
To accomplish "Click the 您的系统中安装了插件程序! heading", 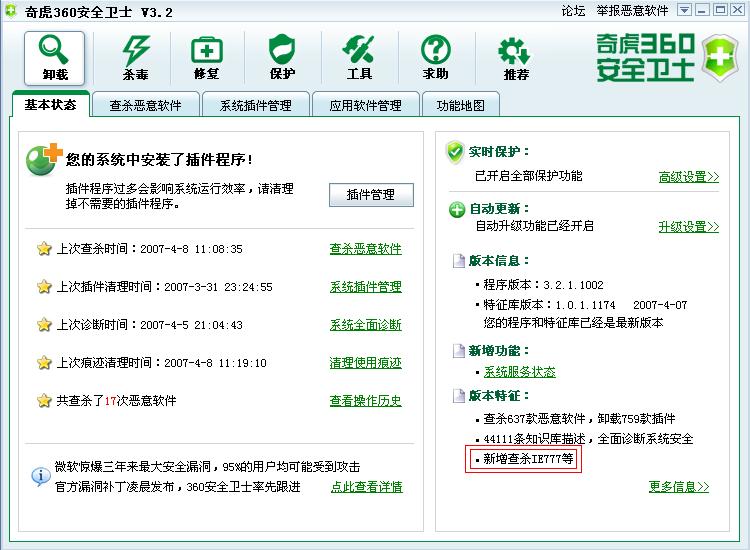I will 159,159.
